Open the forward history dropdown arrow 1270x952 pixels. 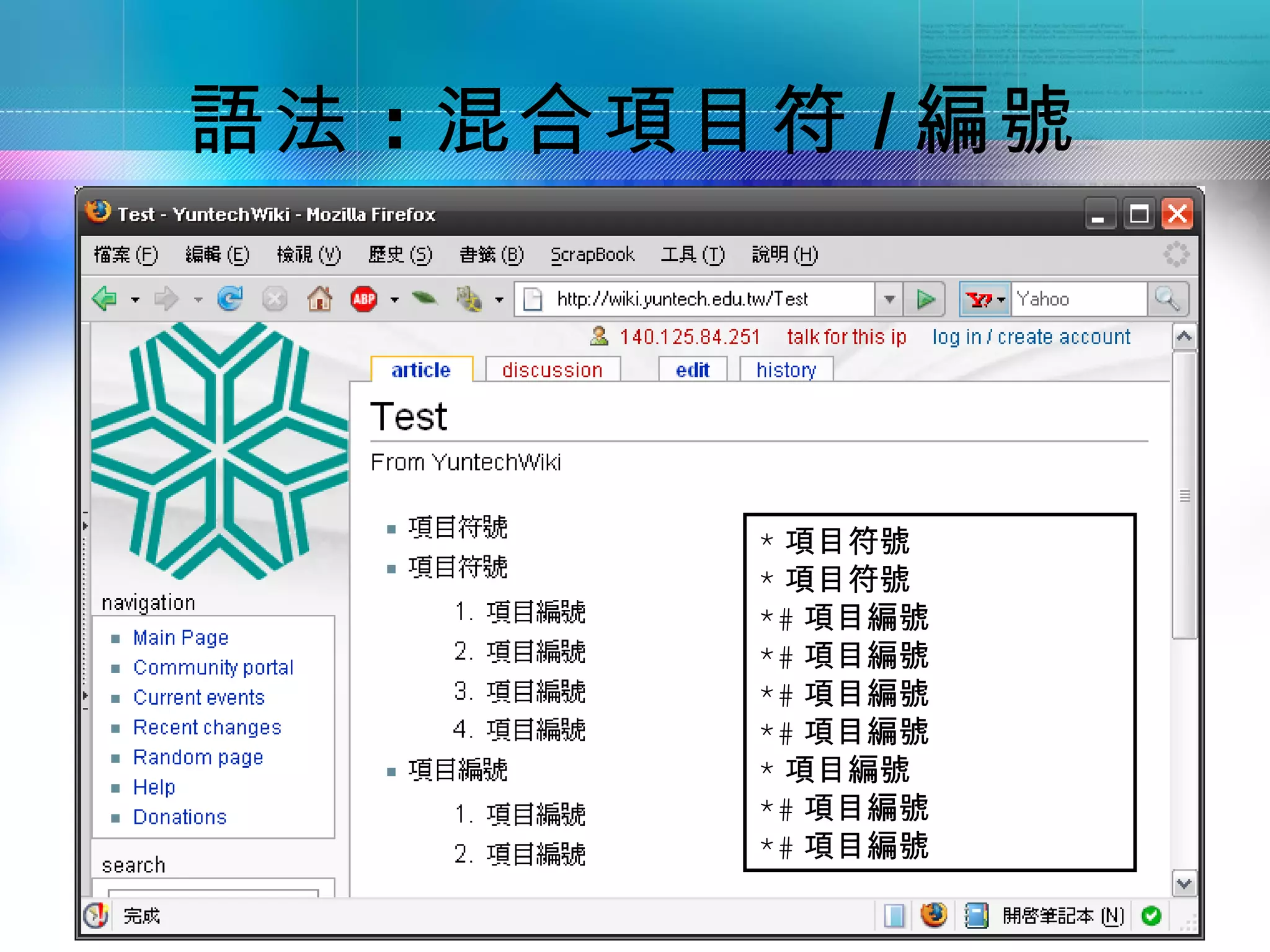pyautogui.click(x=198, y=300)
